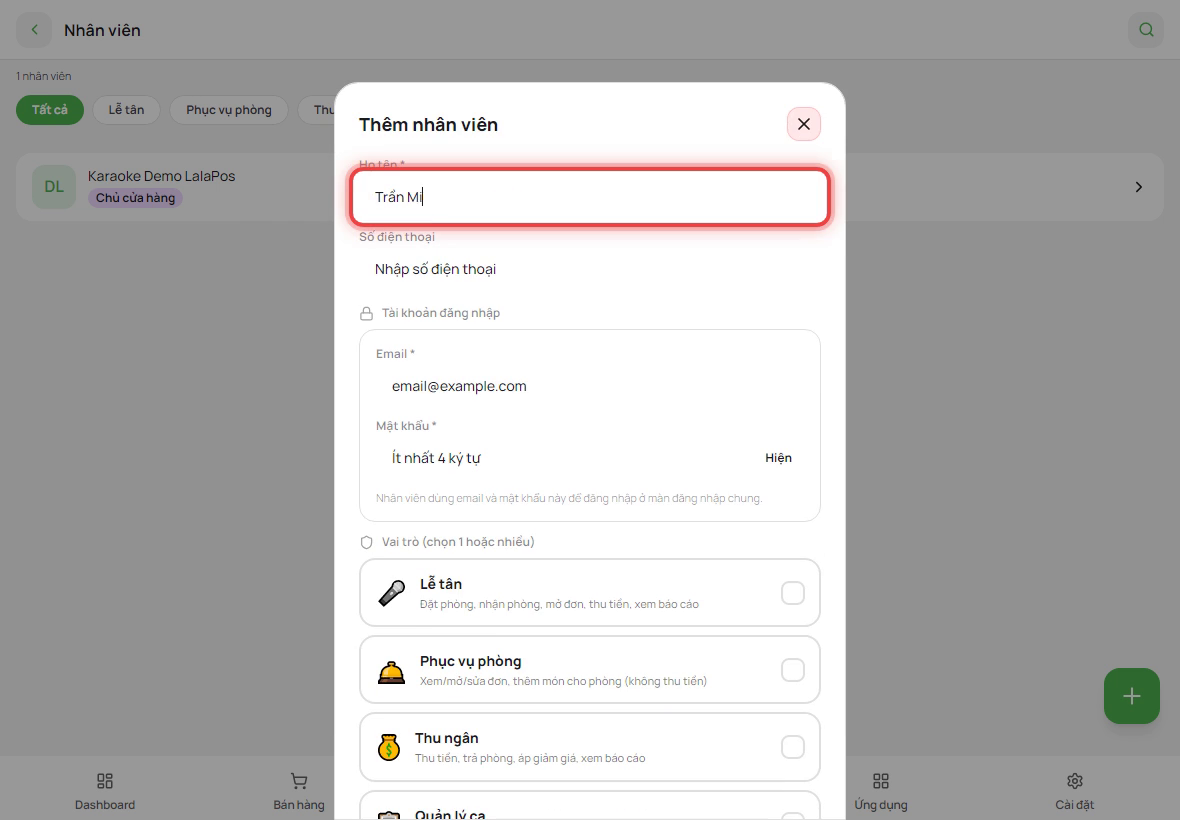
Task: Click the Họ tên field containing Trần Mi
Action: 590,197
